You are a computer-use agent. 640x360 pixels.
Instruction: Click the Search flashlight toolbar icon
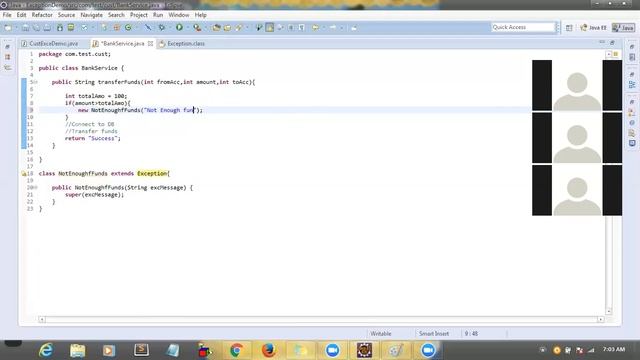[238, 28]
